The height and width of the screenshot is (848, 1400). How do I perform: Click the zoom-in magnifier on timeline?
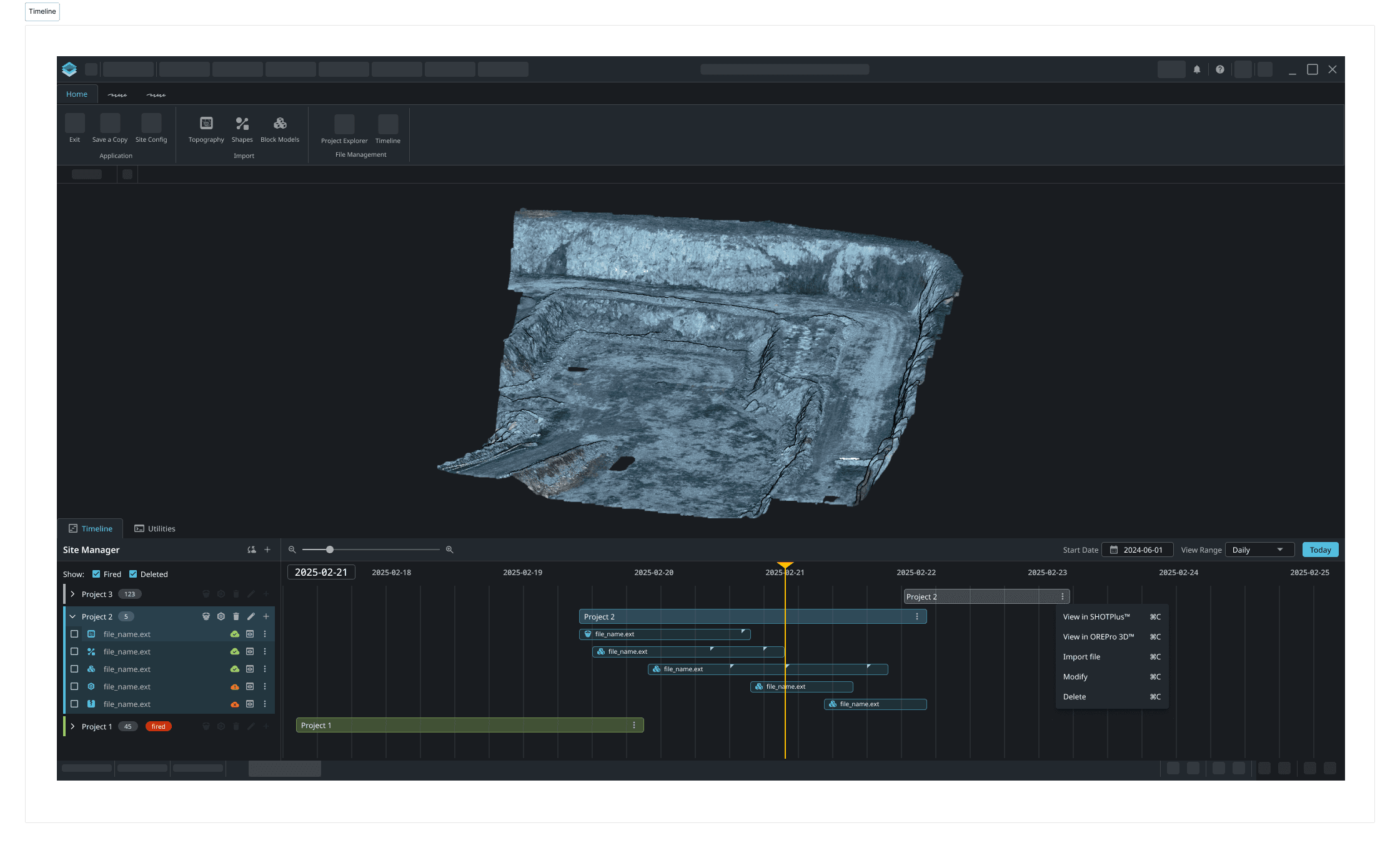click(x=449, y=550)
